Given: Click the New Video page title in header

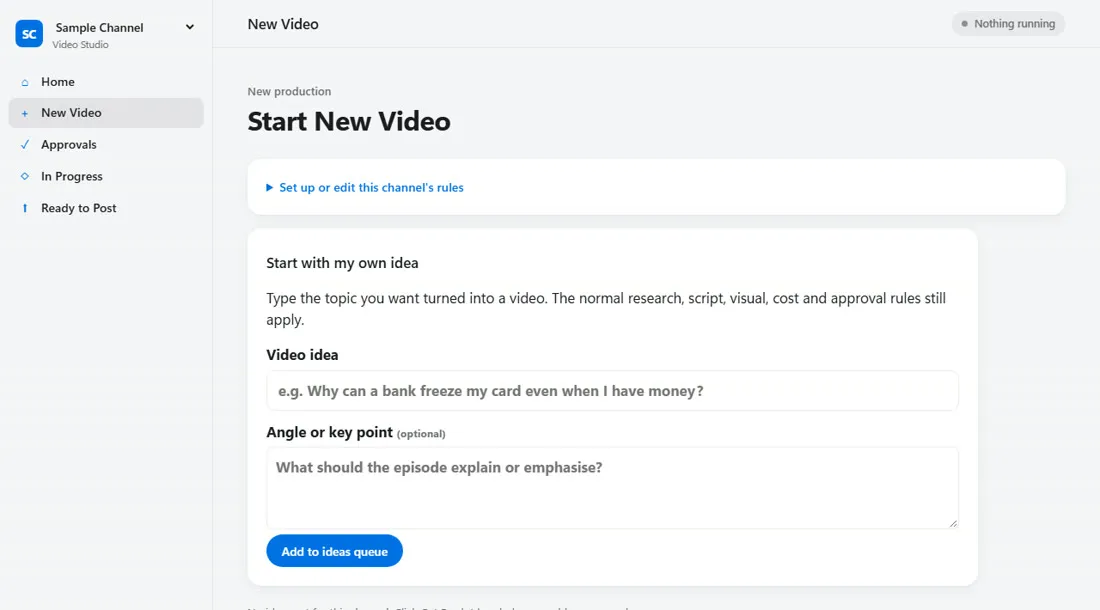Looking at the screenshot, I should coord(283,24).
